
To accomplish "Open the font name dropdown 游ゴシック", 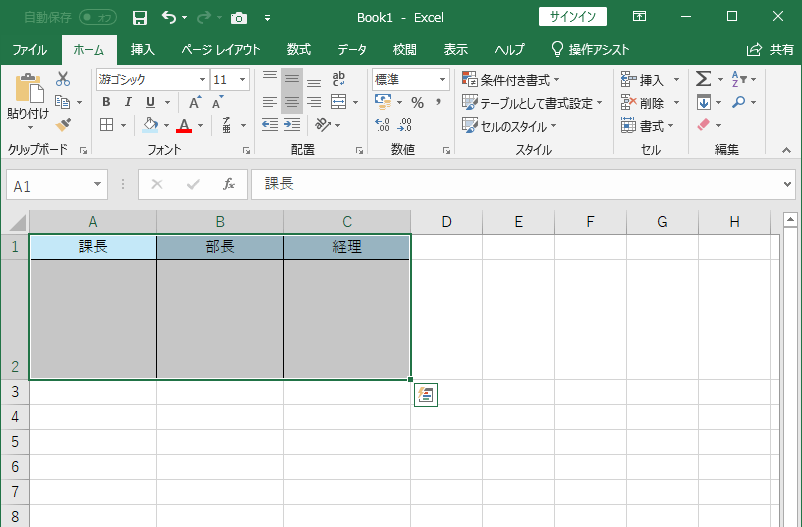I will click(x=202, y=79).
